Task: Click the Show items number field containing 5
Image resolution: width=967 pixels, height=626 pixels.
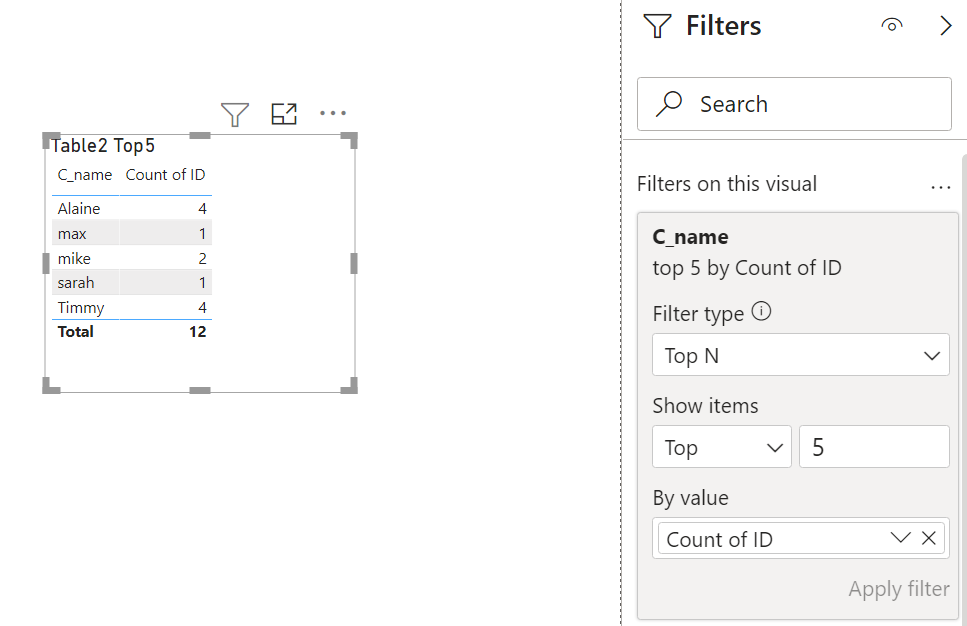Action: [x=874, y=447]
